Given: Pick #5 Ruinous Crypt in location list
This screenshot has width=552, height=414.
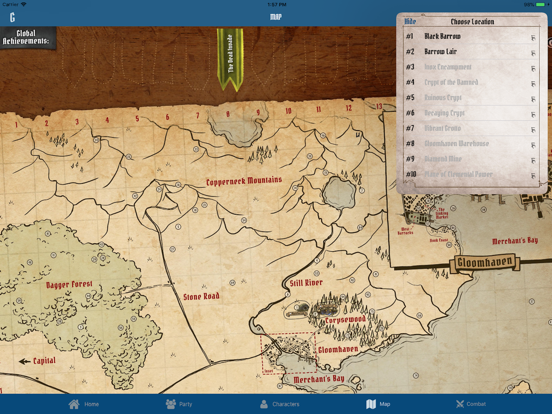Looking at the screenshot, I should [x=471, y=98].
